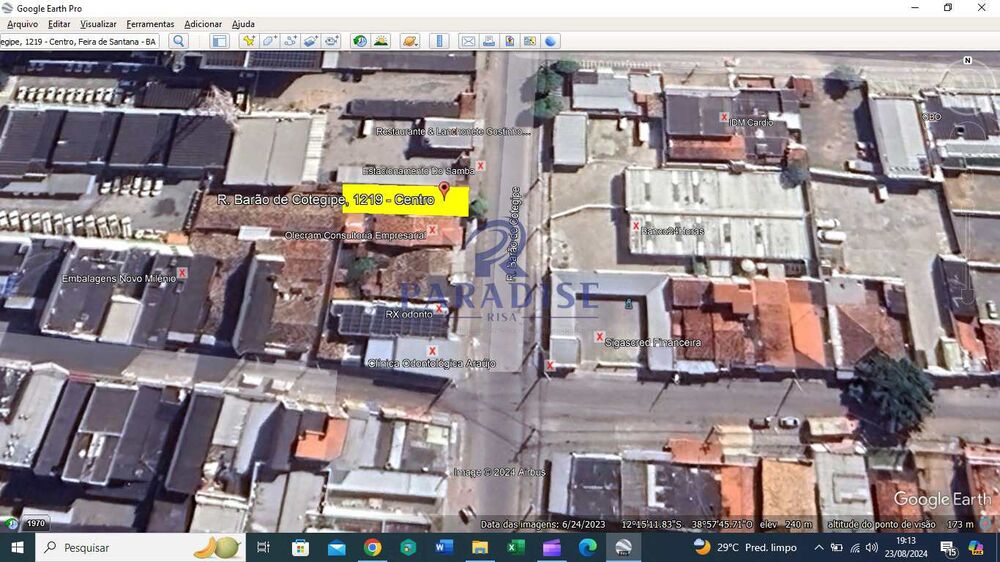Screen dimensions: 1000x562
Task: Toggle sunlight across the landscape
Action: tap(381, 41)
